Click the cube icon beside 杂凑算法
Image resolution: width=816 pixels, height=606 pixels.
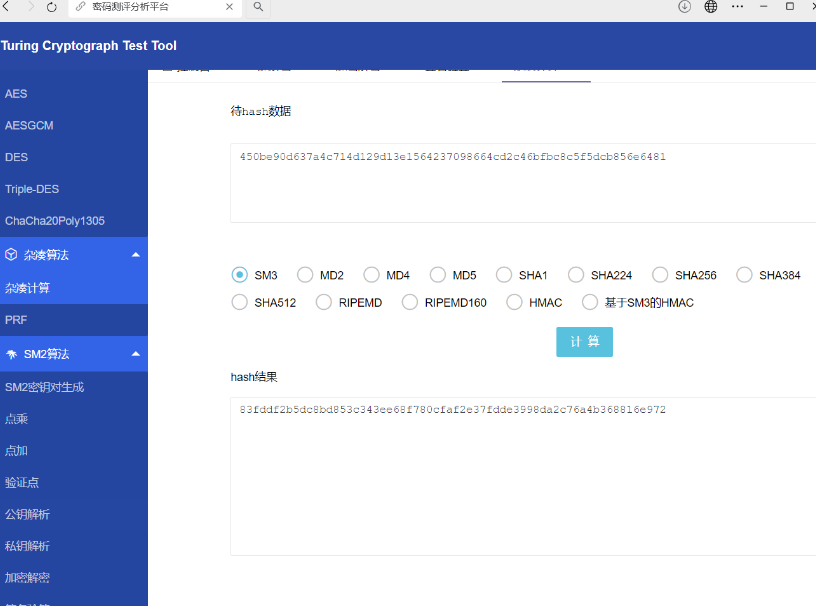pos(11,255)
